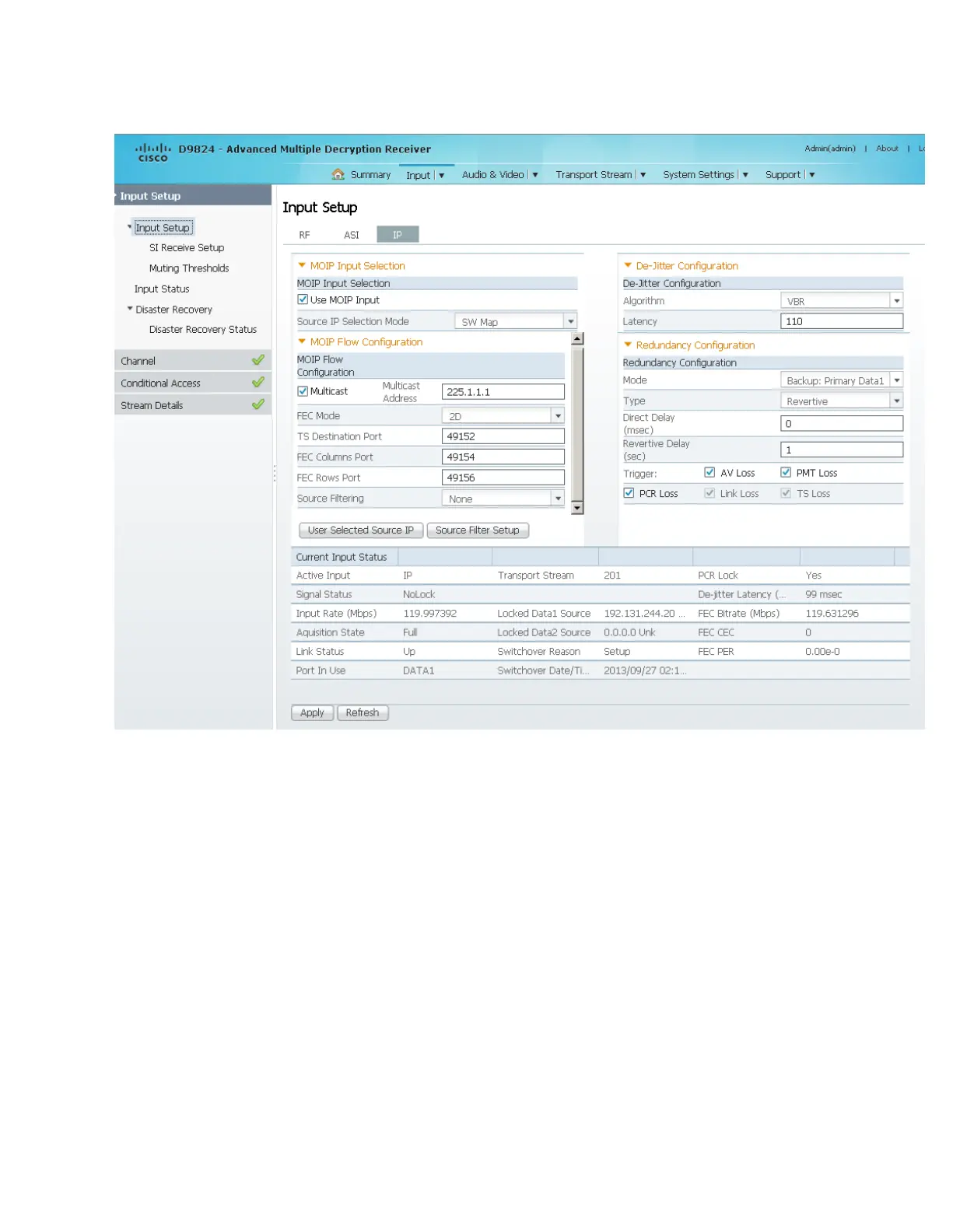Toggle the Use MOIP Input checkbox

click(x=303, y=299)
